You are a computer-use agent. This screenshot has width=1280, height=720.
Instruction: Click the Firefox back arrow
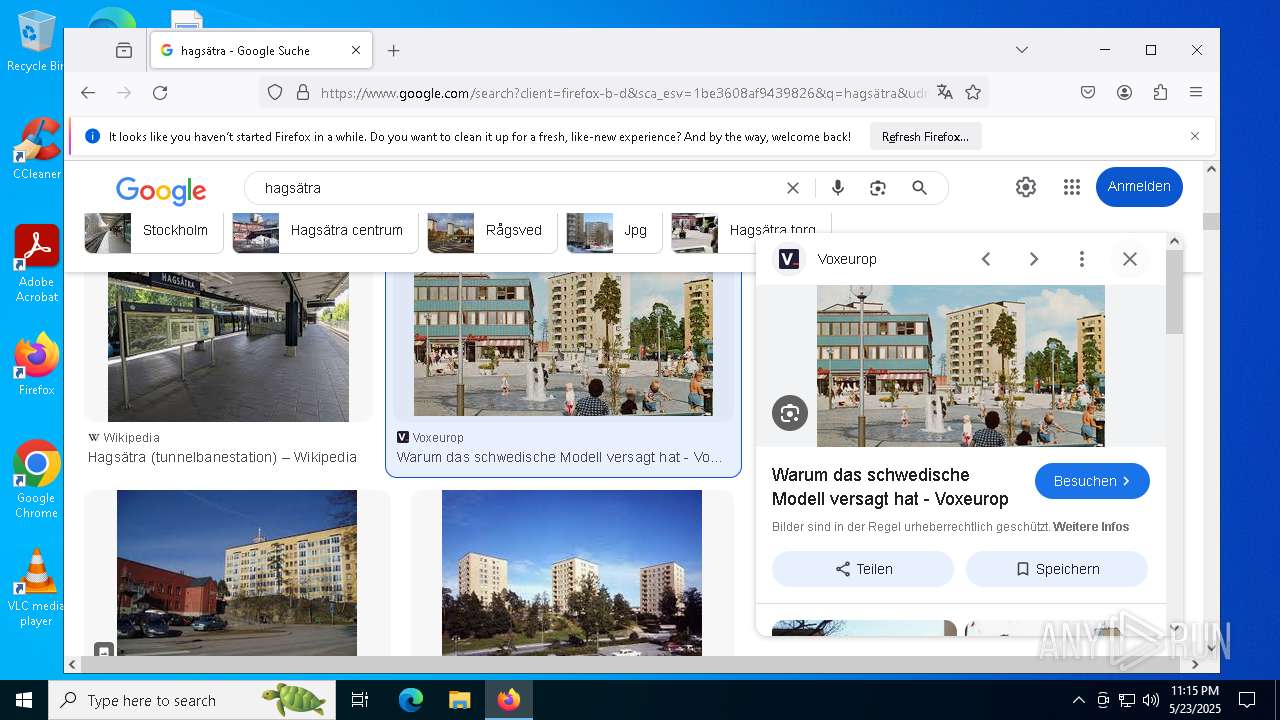[x=88, y=93]
